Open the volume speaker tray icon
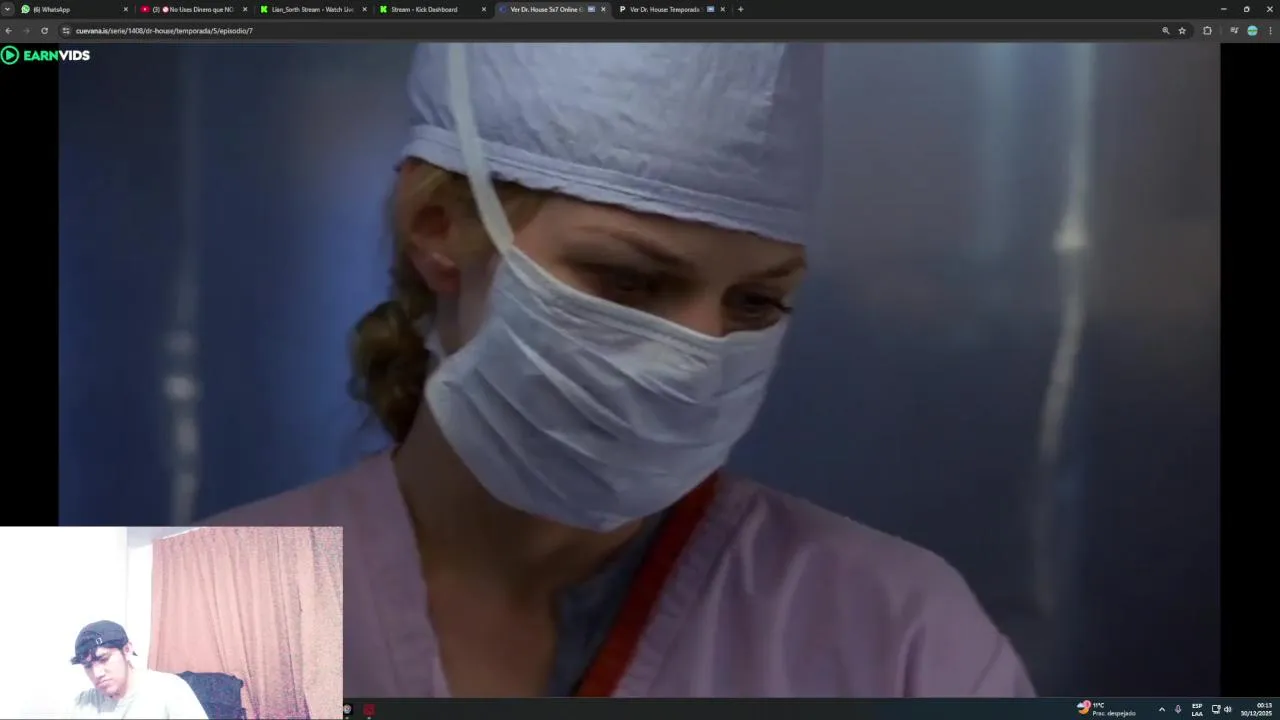1280x720 pixels. pos(1228,709)
